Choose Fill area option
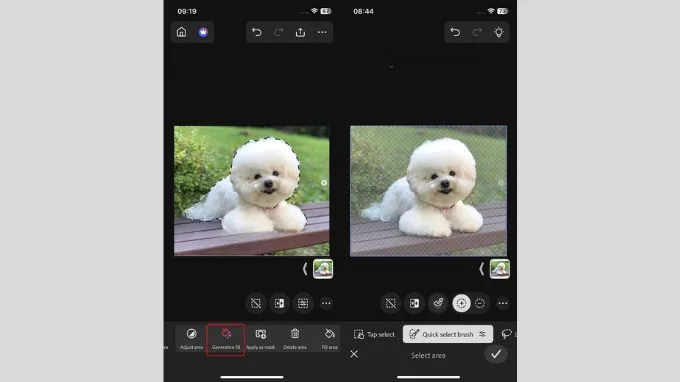The width and height of the screenshot is (680, 382). point(330,339)
